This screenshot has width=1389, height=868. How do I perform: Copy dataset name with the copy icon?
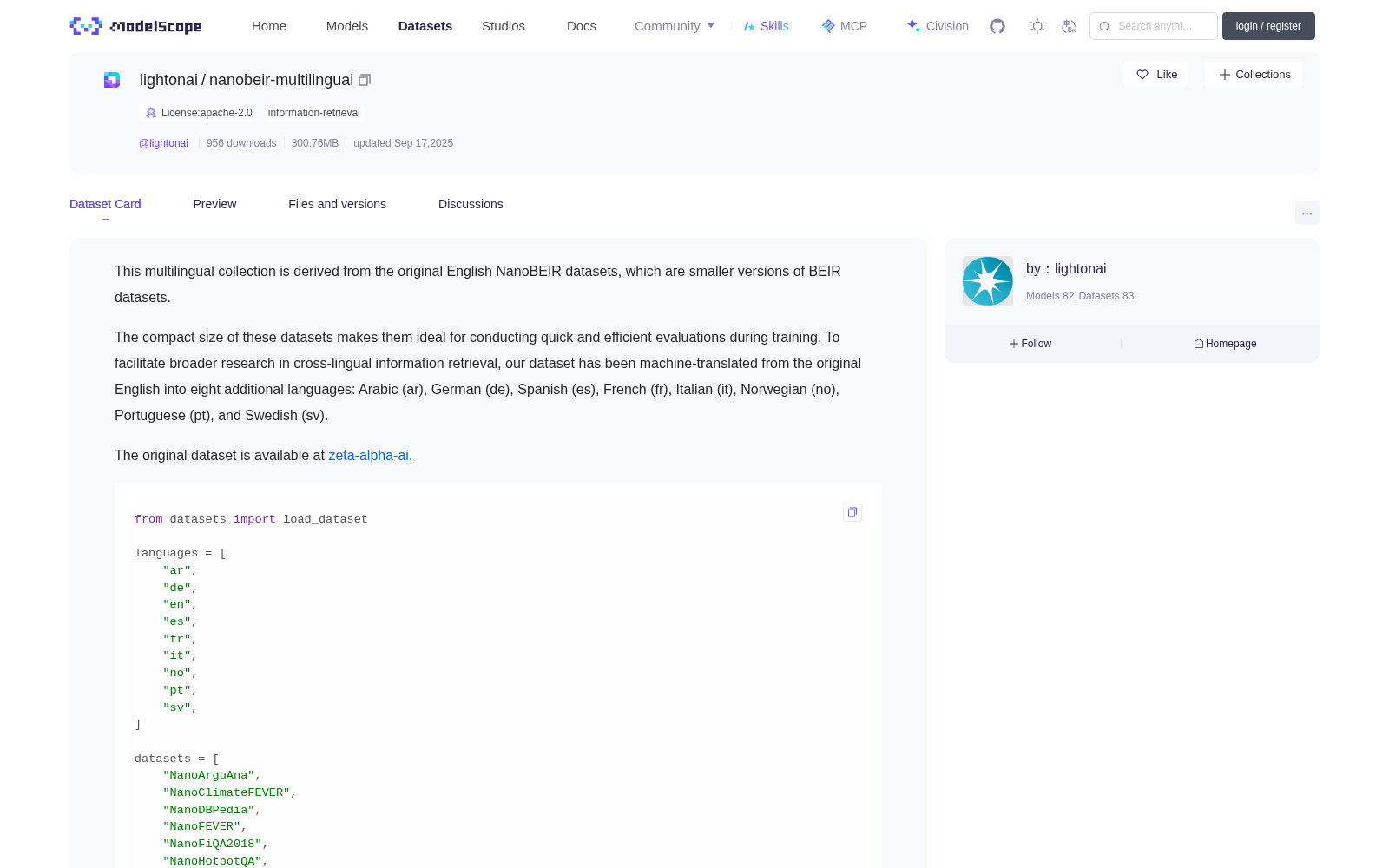[x=365, y=80]
